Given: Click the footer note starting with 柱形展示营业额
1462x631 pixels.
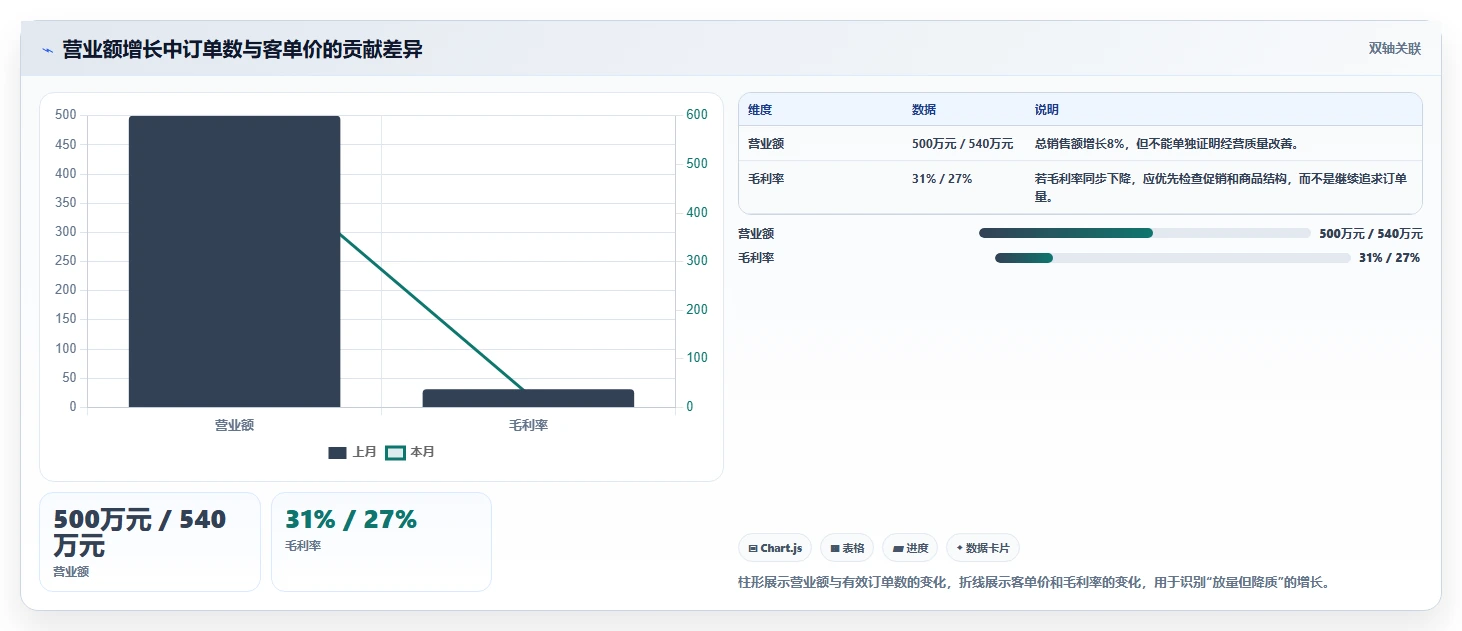Looking at the screenshot, I should click(1034, 582).
